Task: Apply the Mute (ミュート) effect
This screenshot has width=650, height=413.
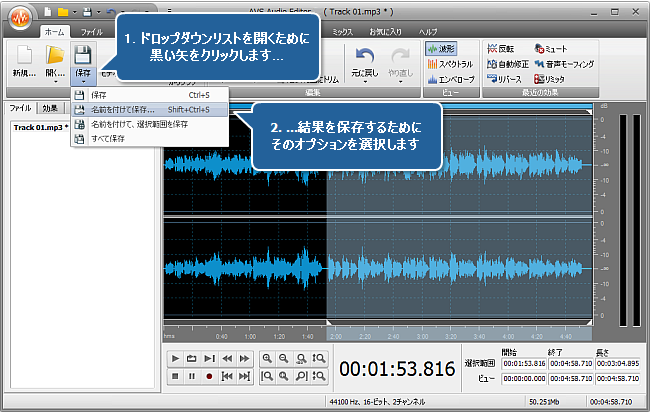Action: pos(551,48)
